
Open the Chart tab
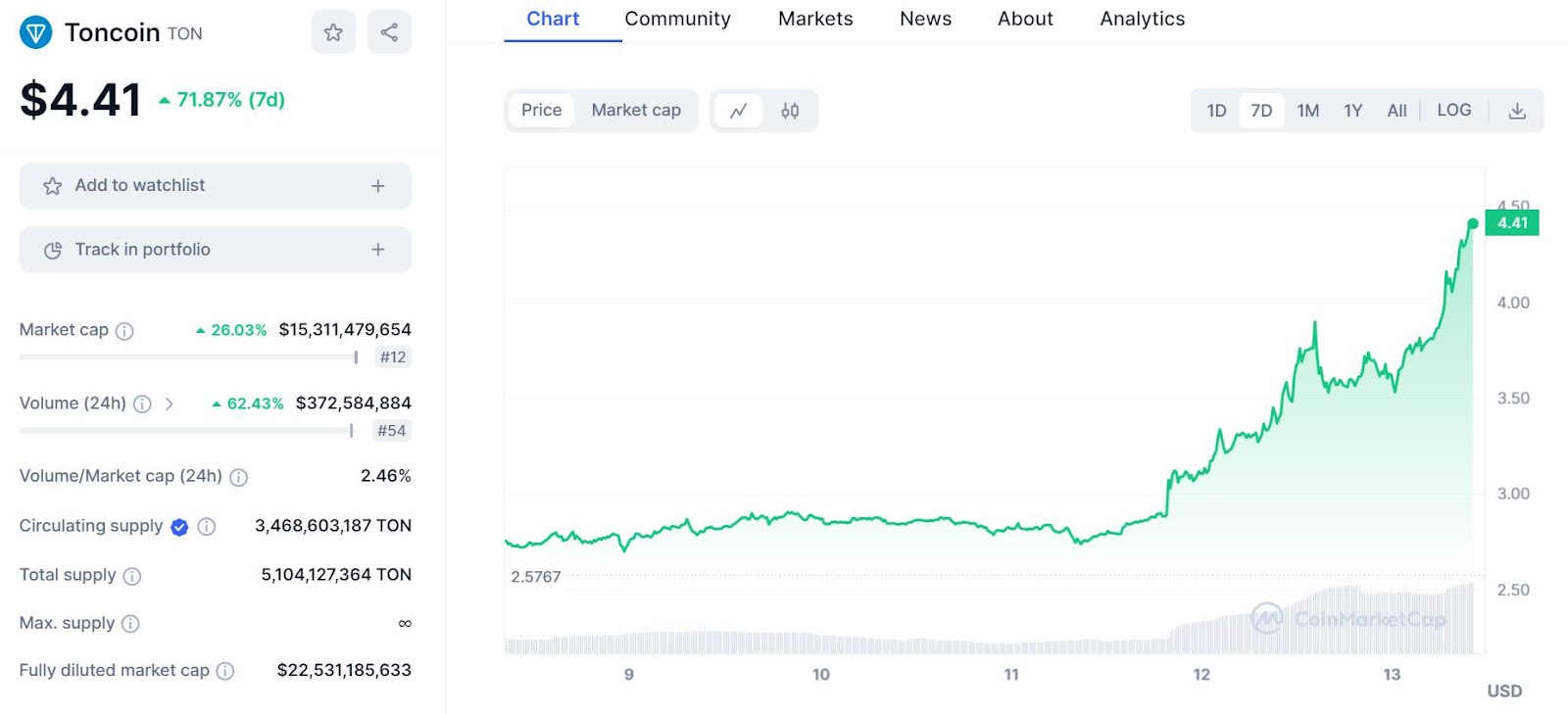pos(553,19)
